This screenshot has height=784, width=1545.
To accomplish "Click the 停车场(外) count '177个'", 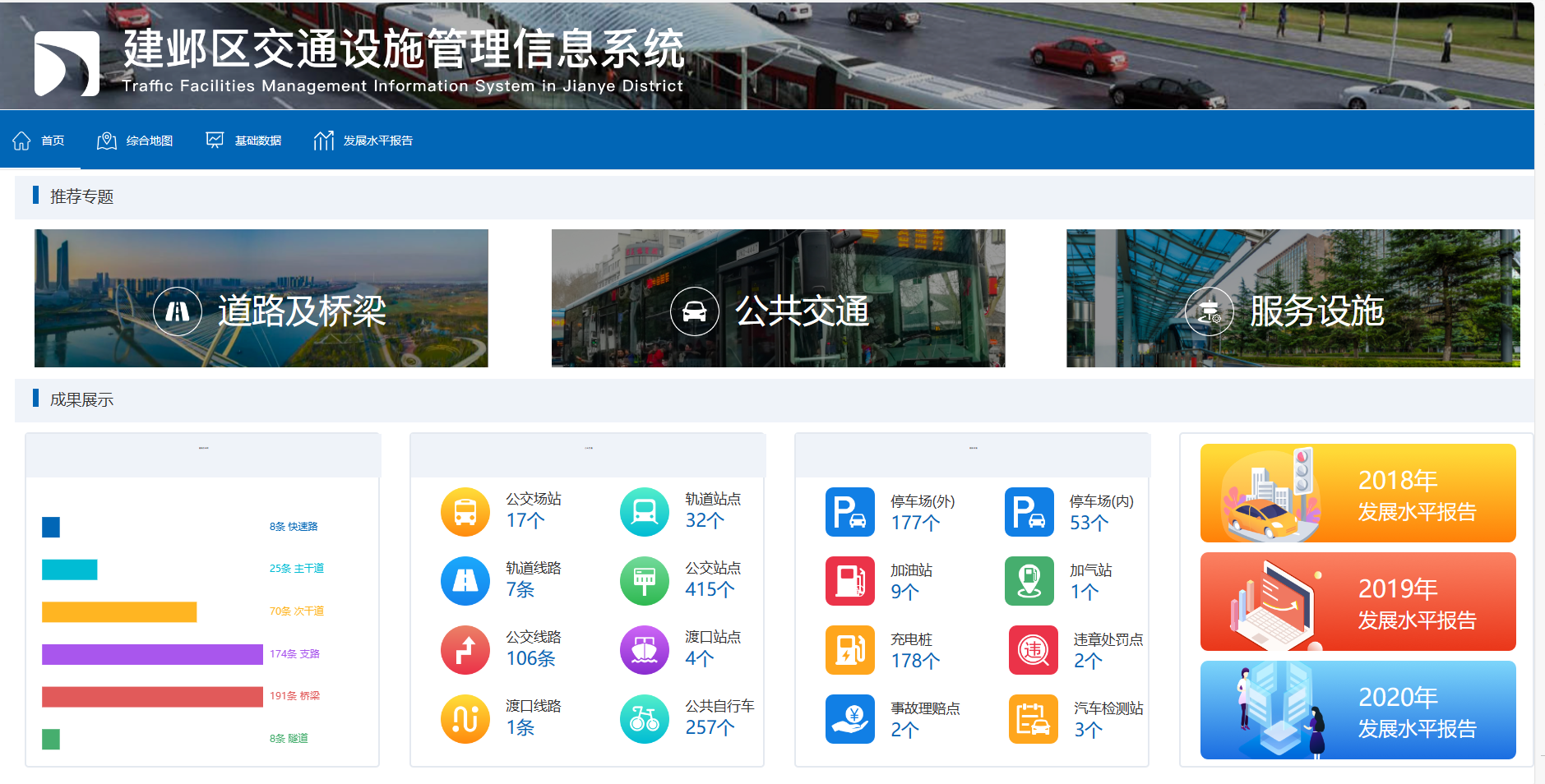I will click(916, 523).
